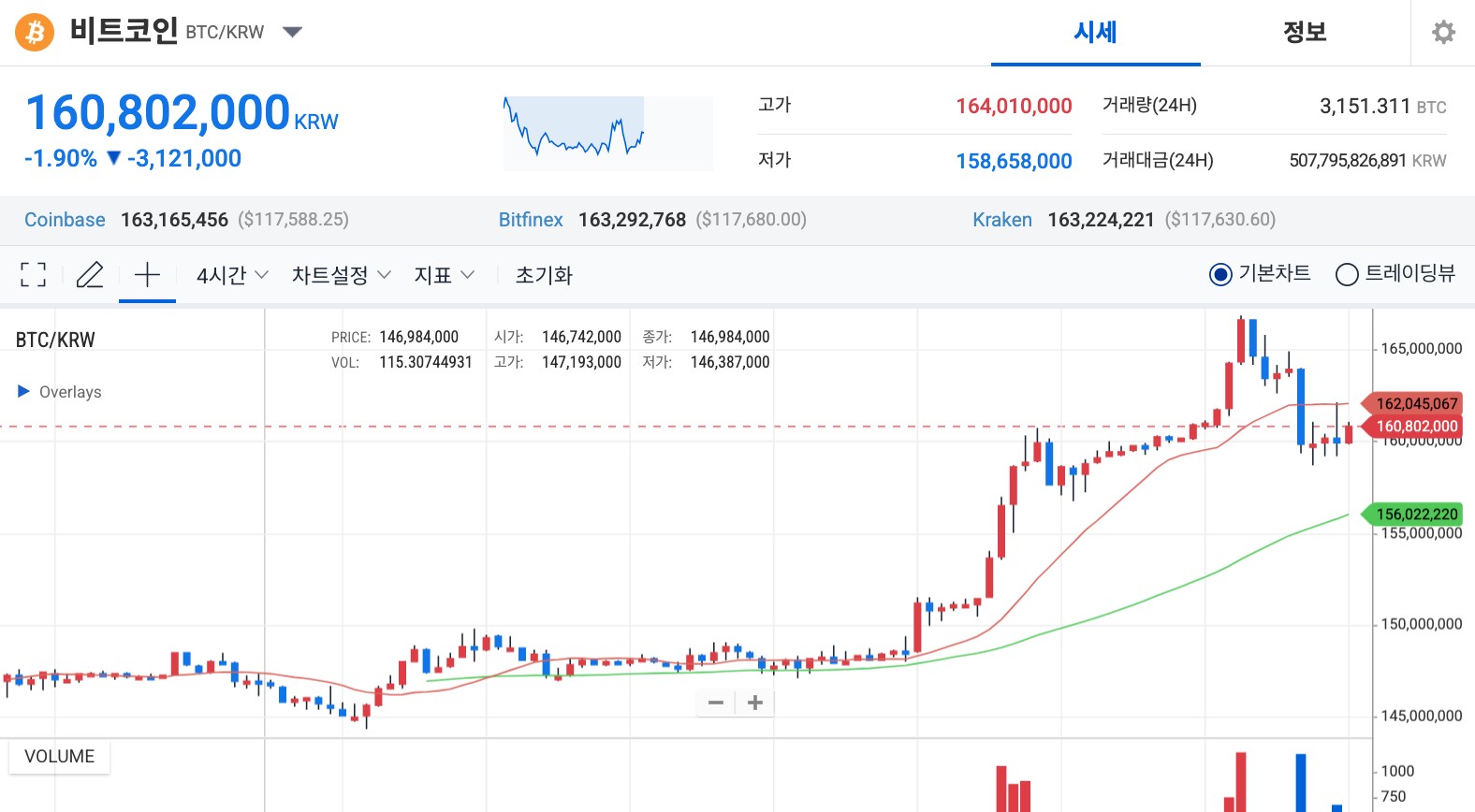Click the Bitfinex KRW price 163,292,768
The height and width of the screenshot is (812, 1475).
(x=632, y=220)
